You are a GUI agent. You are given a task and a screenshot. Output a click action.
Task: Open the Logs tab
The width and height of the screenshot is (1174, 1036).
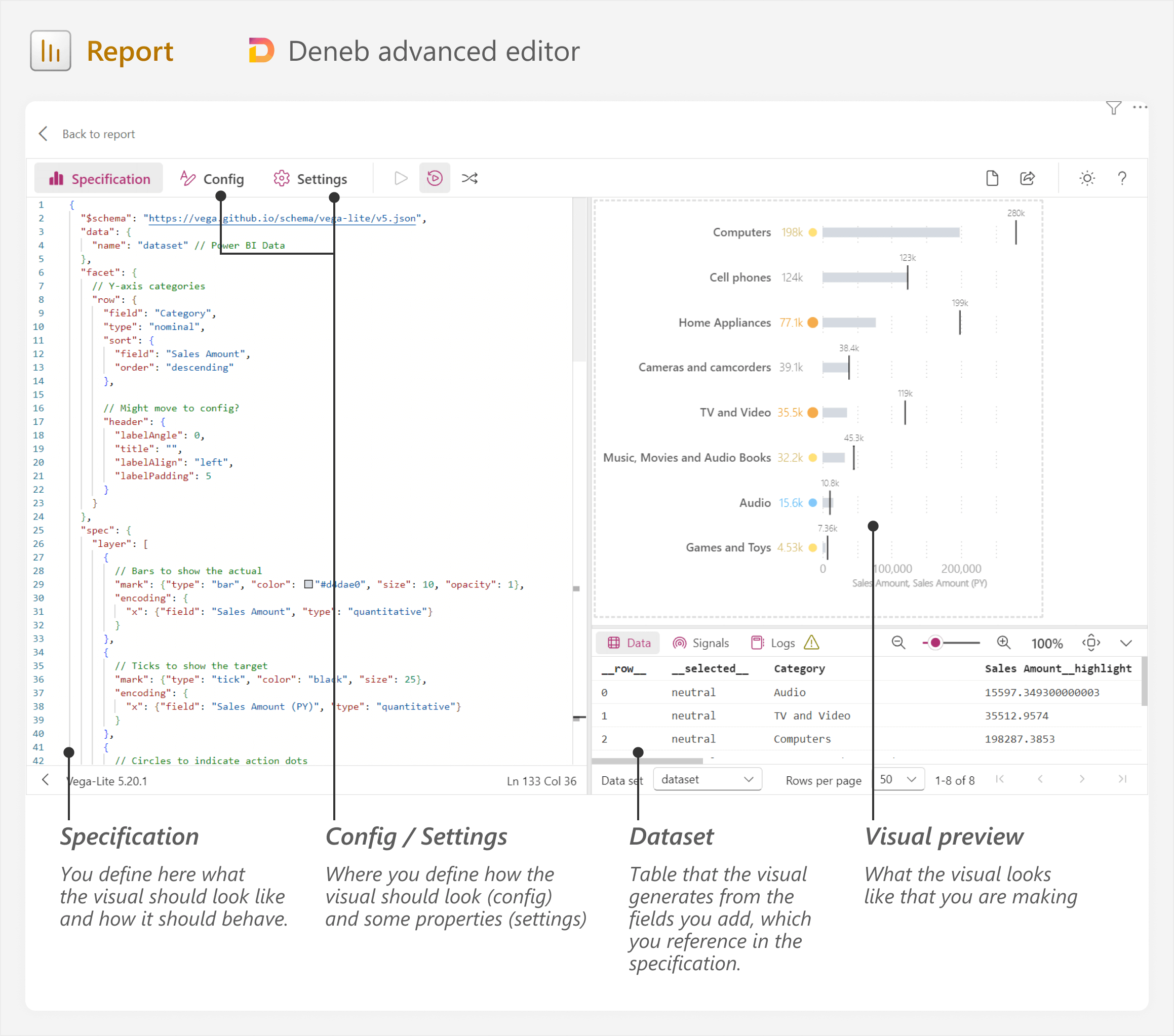coord(773,643)
